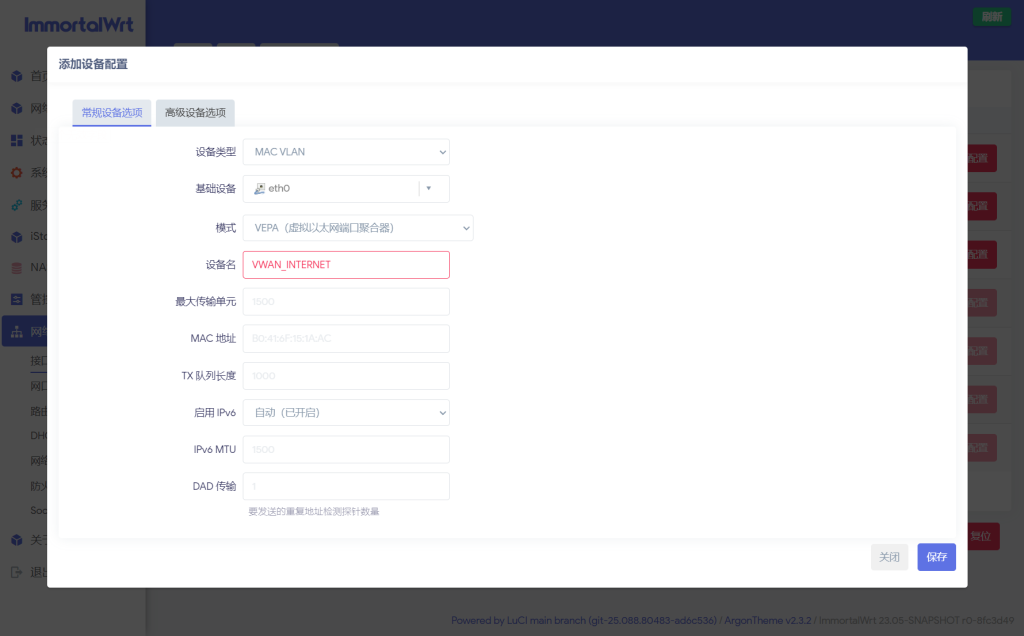Expand the 基础设备 eth0 dropdown arrow
1024x636 pixels.
[x=429, y=188]
